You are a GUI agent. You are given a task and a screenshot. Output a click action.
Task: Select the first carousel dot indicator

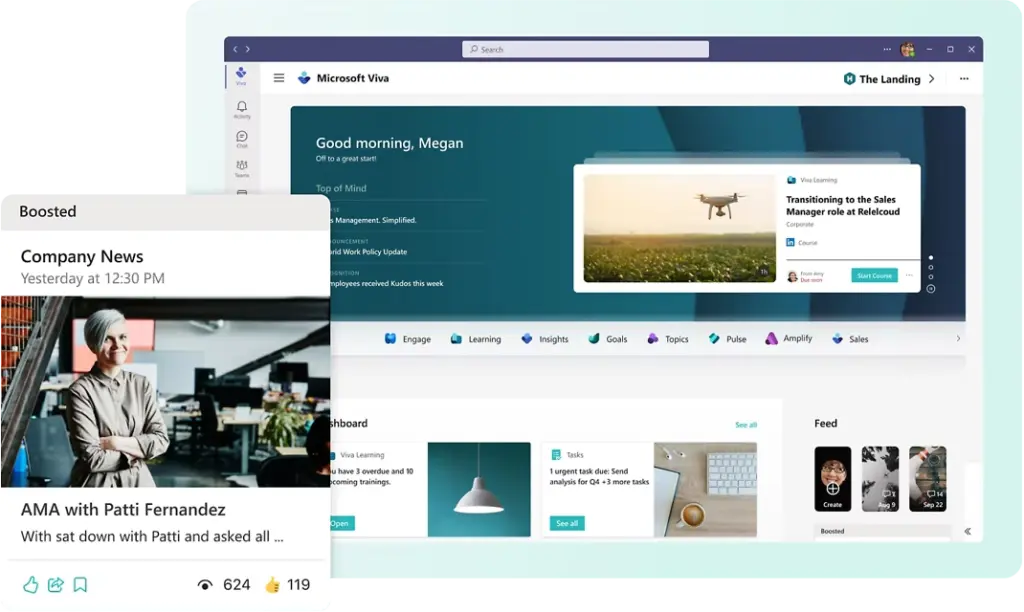tap(930, 257)
